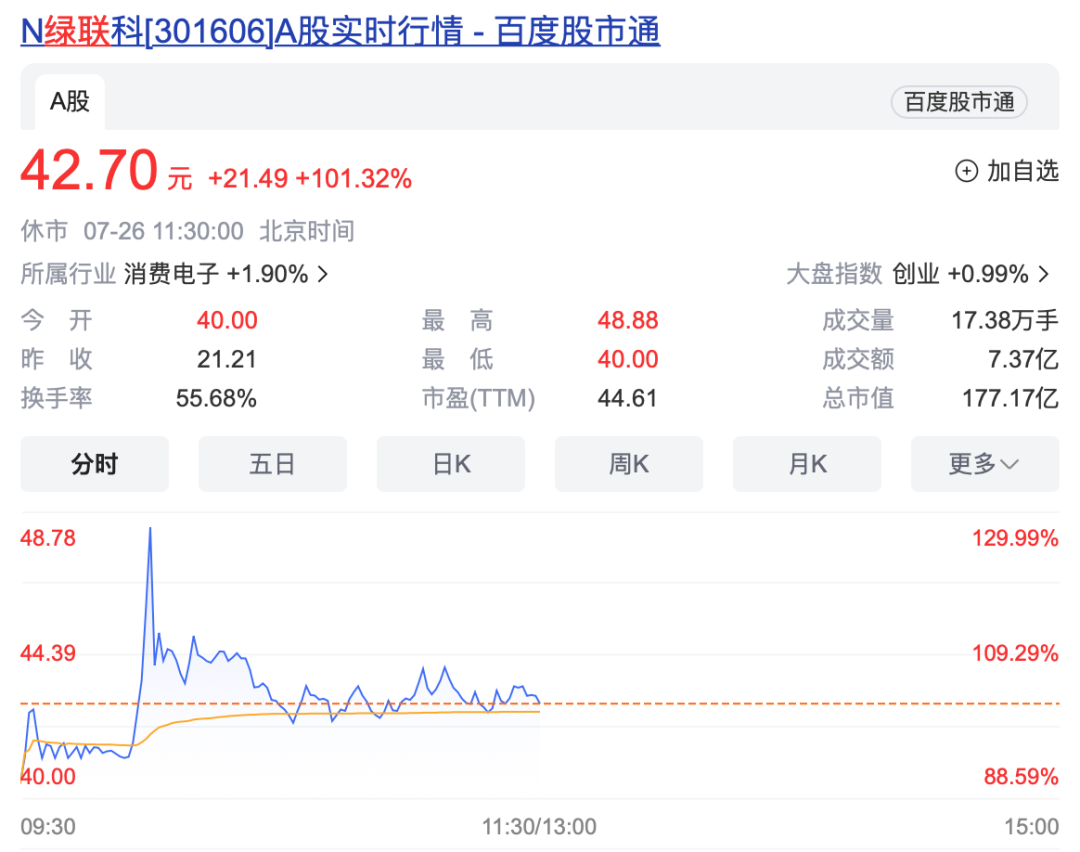This screenshot has height=852, width=1080.
Task: Click the peak of the blue price line
Action: click(150, 529)
